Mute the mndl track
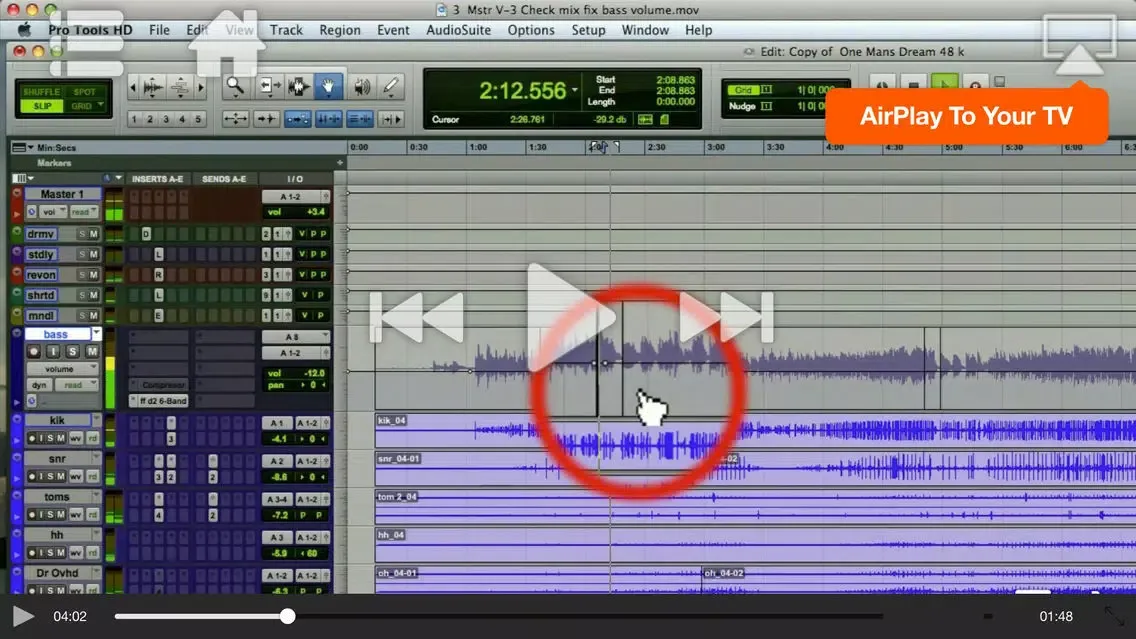The height and width of the screenshot is (639, 1136). (93, 315)
